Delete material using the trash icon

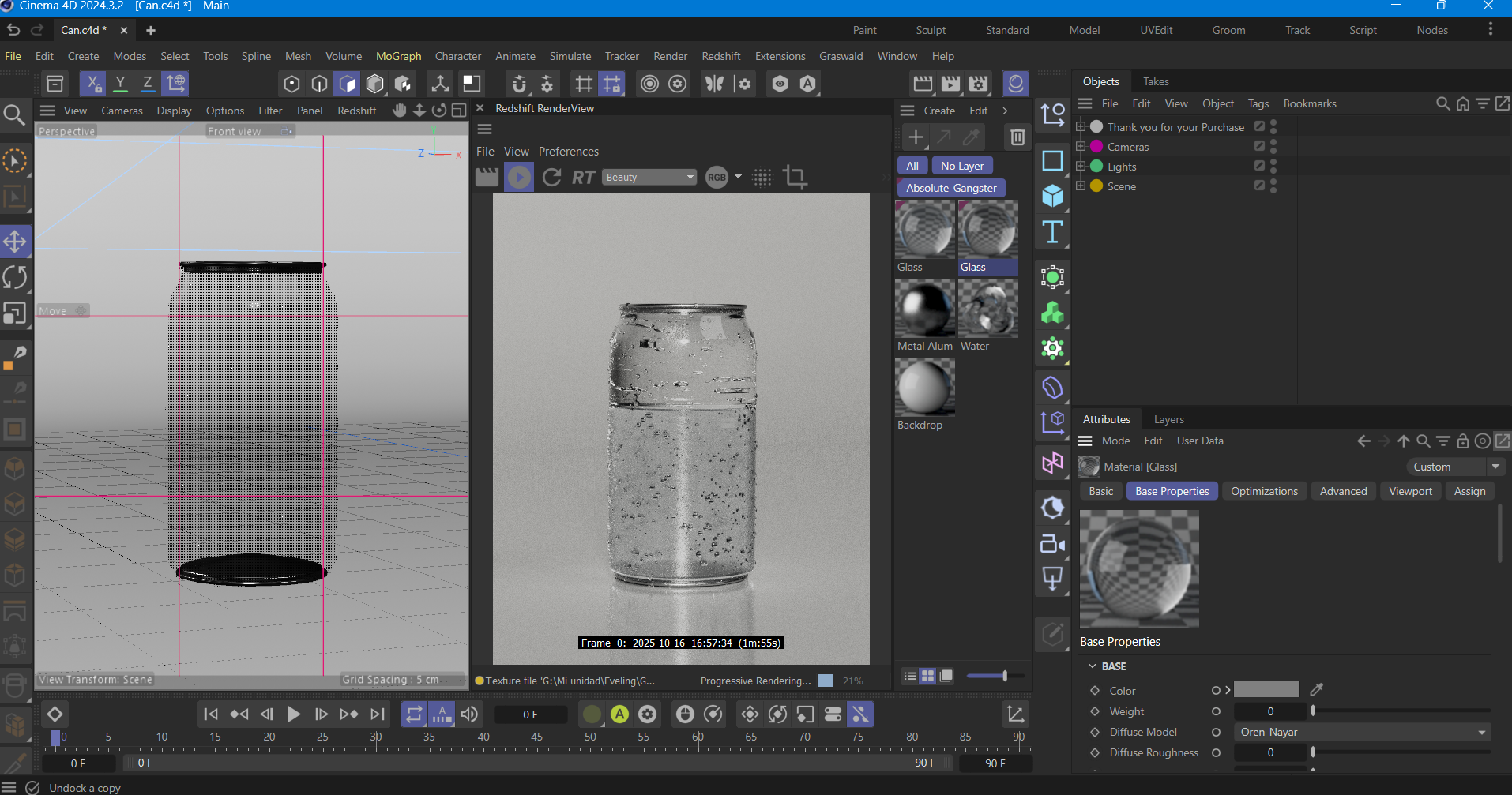(1017, 137)
